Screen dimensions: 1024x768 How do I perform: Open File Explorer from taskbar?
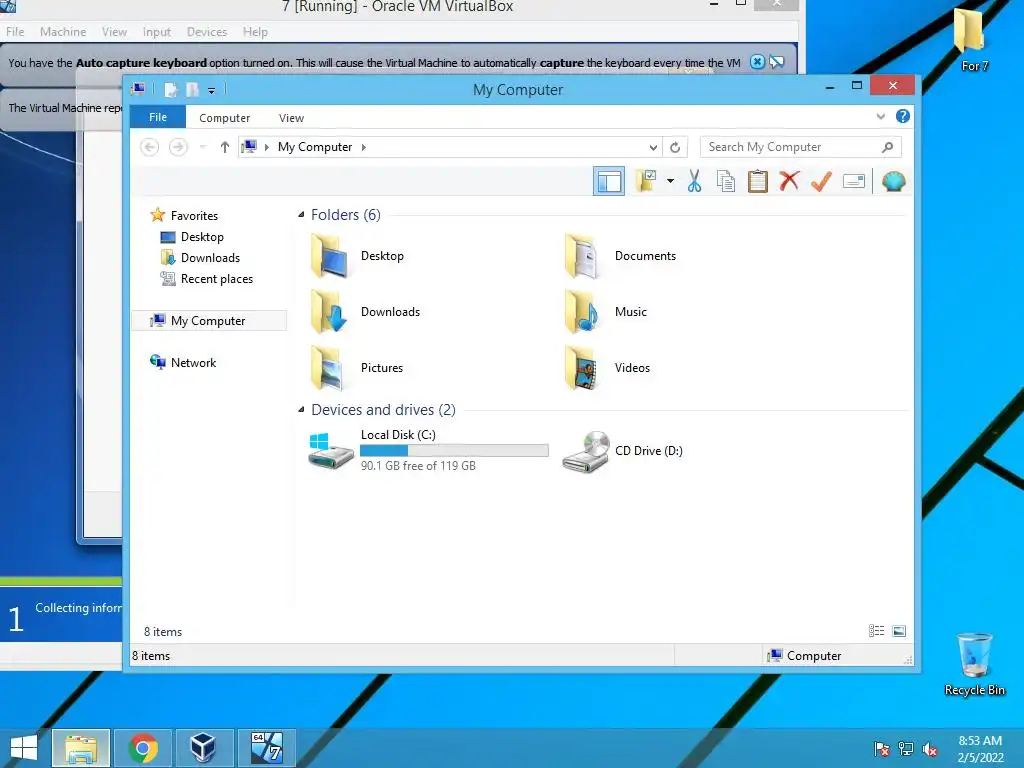pos(81,748)
